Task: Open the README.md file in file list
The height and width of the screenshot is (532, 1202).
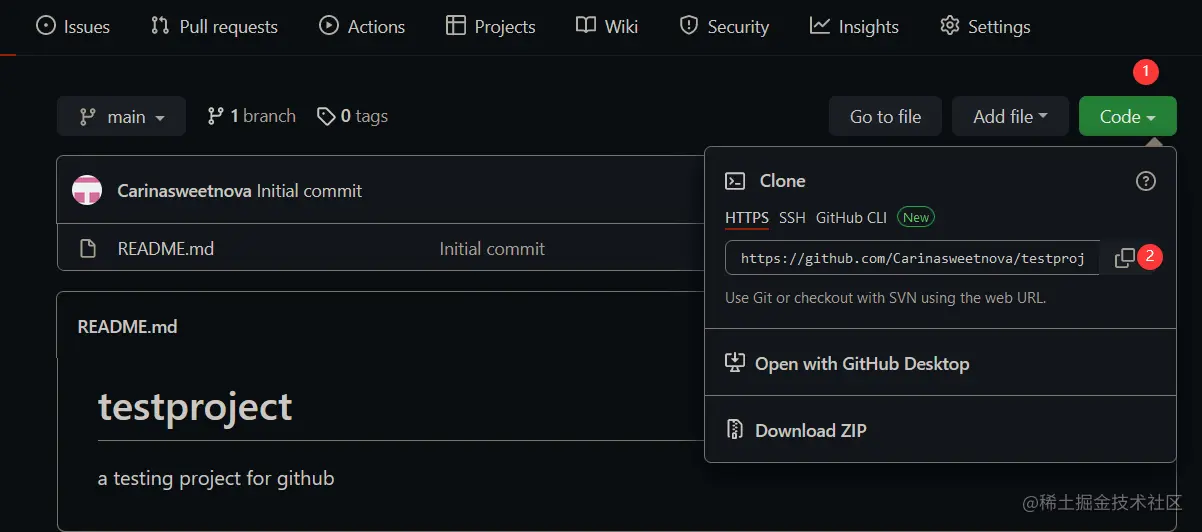Action: click(166, 249)
